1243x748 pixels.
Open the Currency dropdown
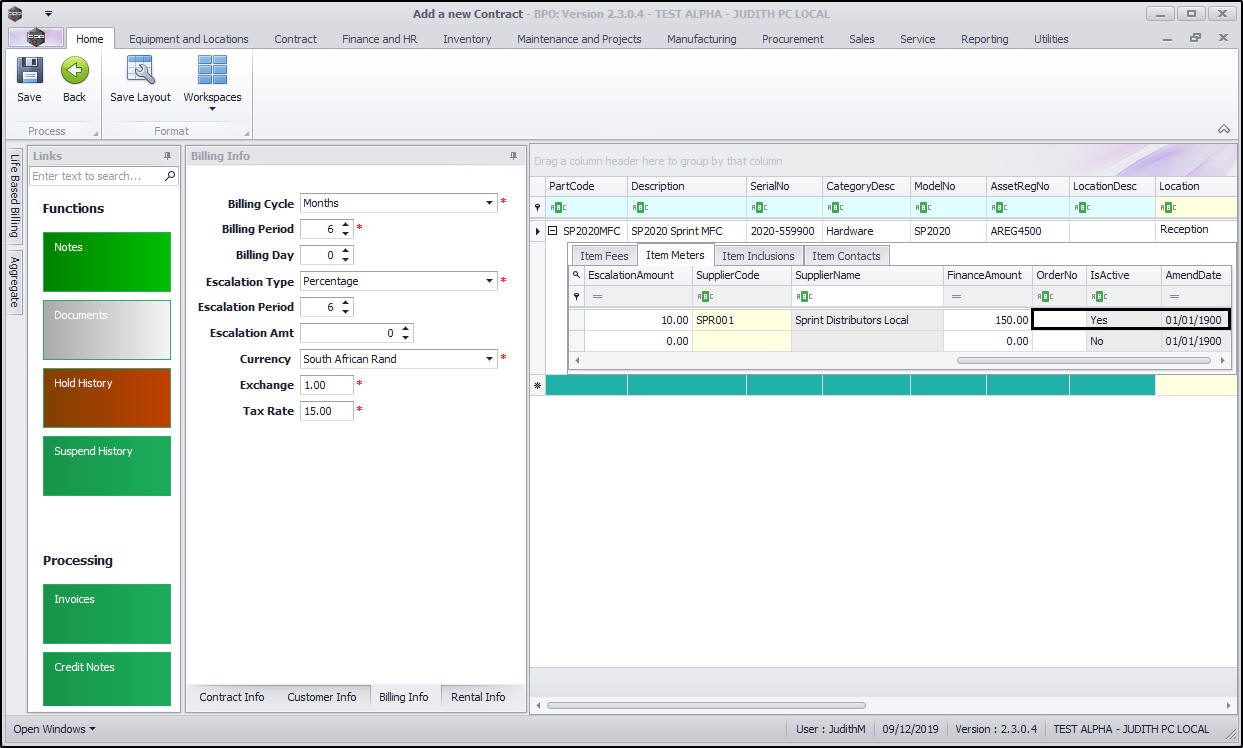pos(489,359)
